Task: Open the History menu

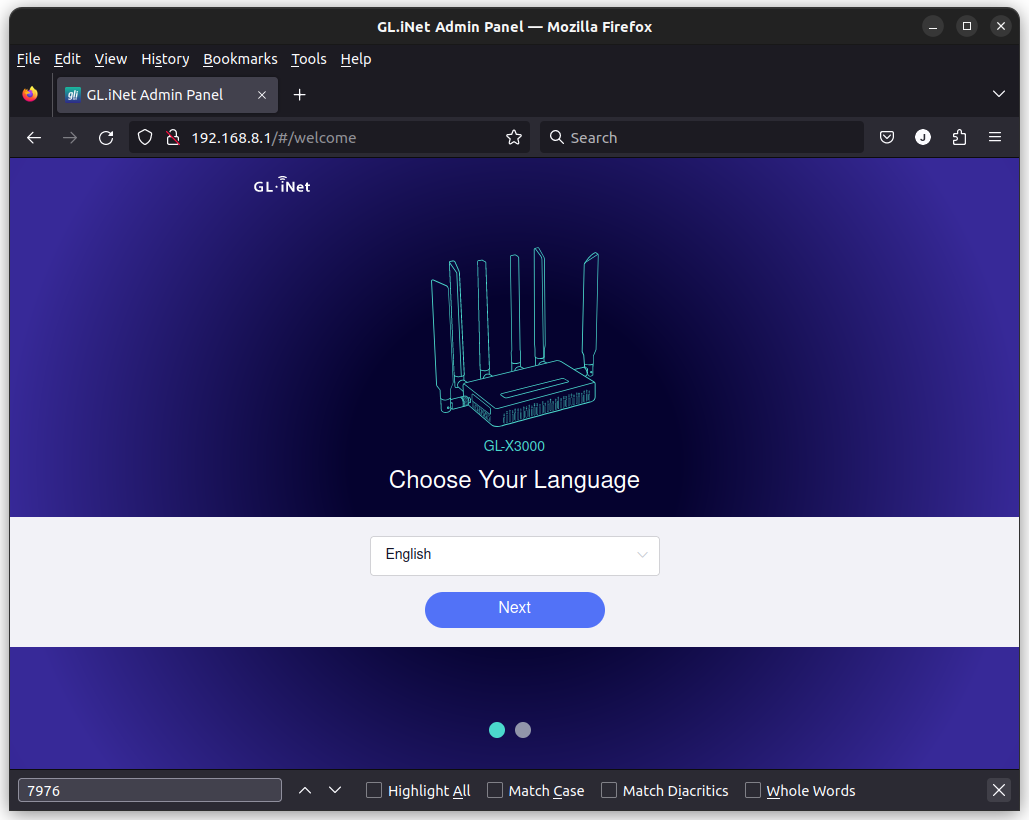Action: (x=165, y=59)
